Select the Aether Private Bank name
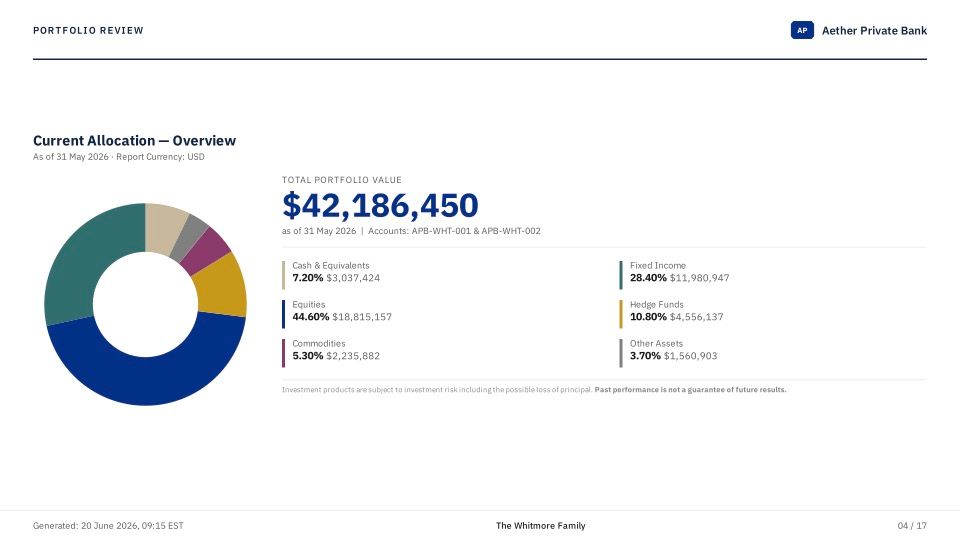Screen dimensions: 960x540 point(874,31)
